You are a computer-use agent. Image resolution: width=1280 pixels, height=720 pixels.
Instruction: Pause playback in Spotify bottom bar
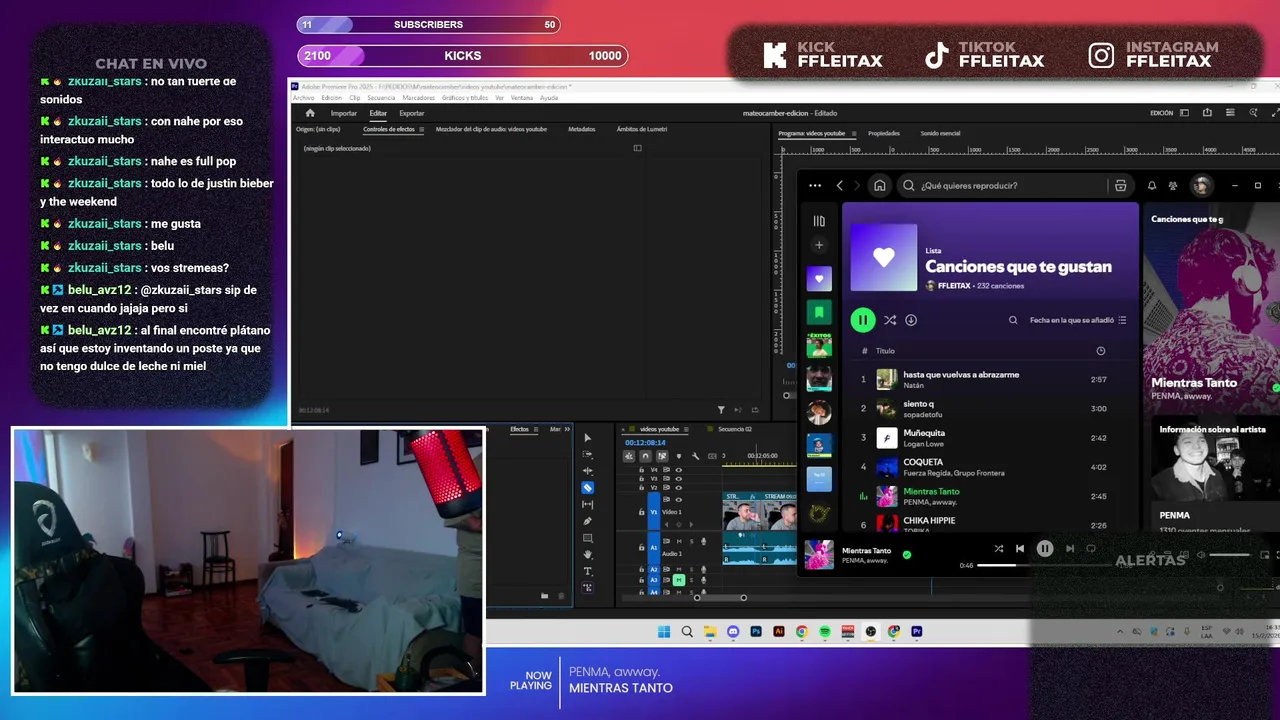[1045, 548]
